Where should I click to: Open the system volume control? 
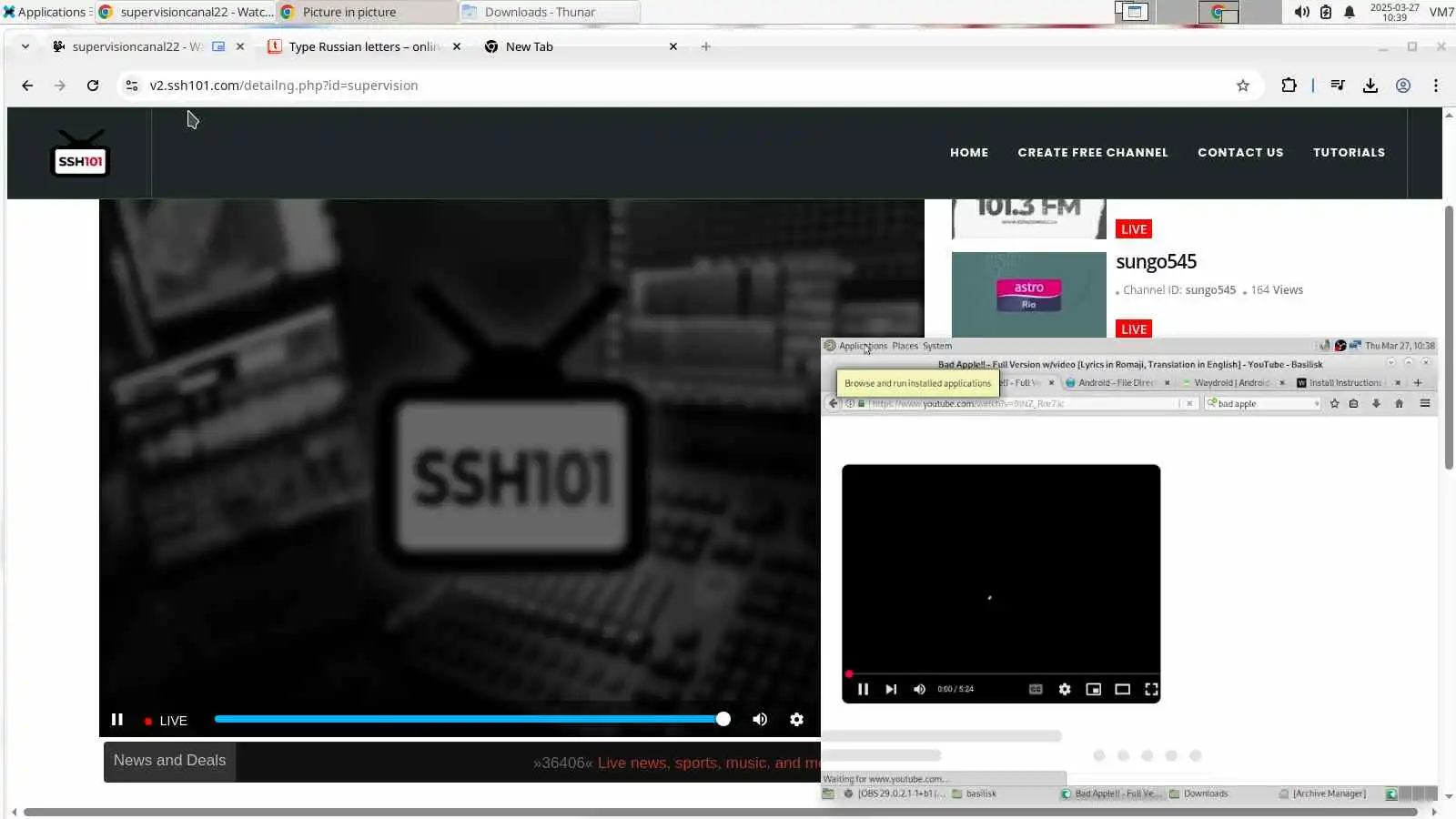1302,12
